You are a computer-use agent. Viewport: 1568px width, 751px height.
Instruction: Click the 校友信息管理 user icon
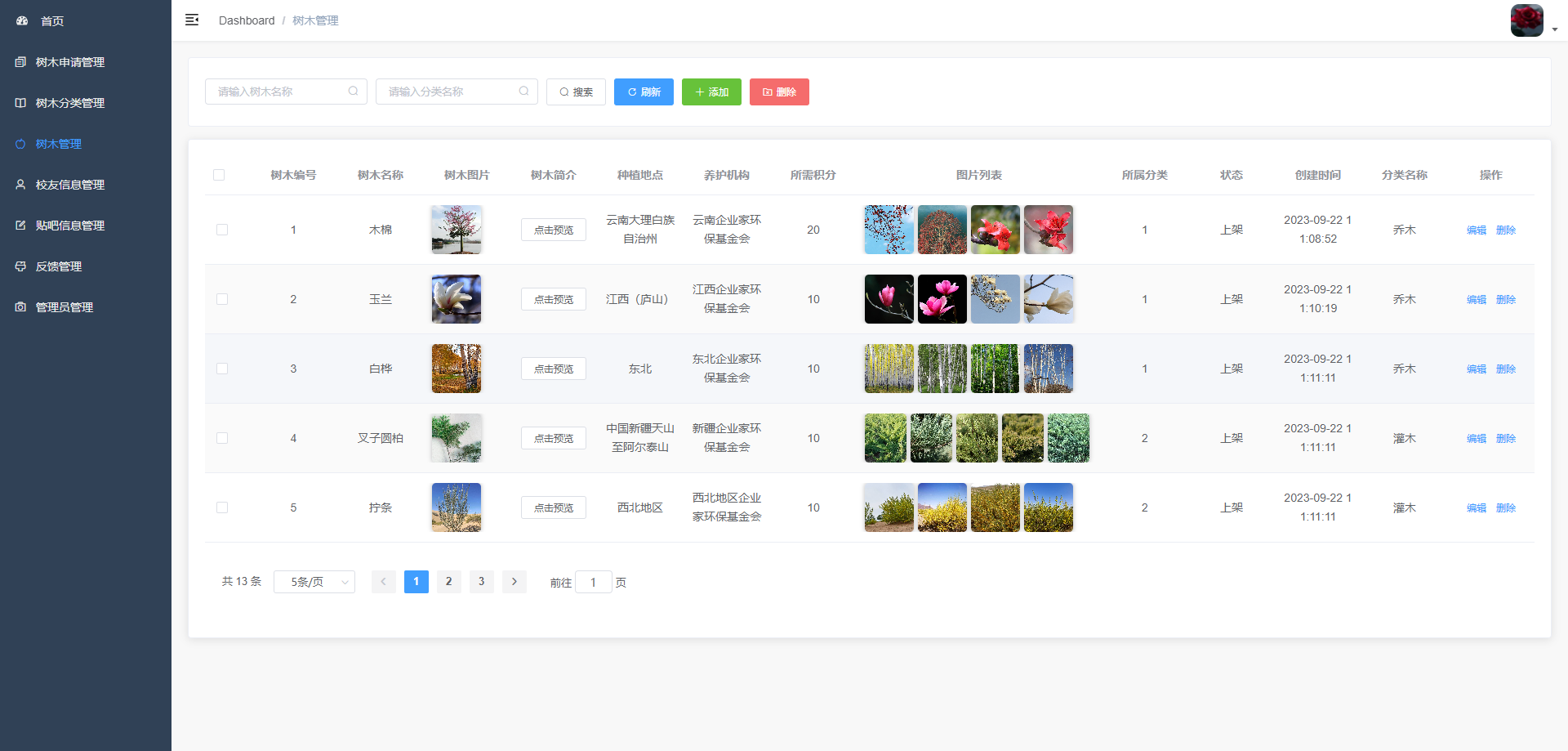point(20,185)
